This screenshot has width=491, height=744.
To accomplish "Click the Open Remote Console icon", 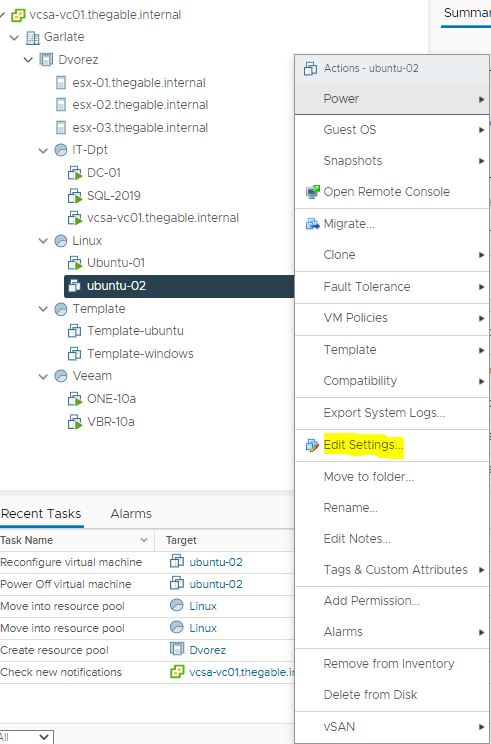I will pyautogui.click(x=312, y=192).
